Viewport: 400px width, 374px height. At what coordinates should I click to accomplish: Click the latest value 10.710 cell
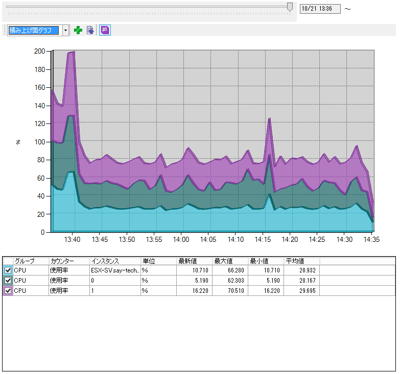coord(194,270)
